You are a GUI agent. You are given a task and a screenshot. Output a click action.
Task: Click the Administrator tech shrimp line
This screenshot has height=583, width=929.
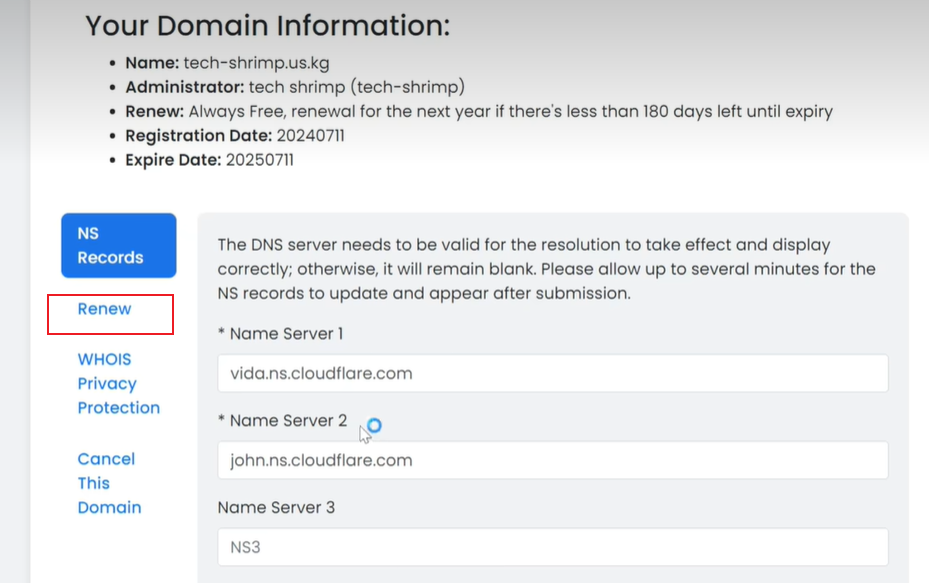click(295, 87)
